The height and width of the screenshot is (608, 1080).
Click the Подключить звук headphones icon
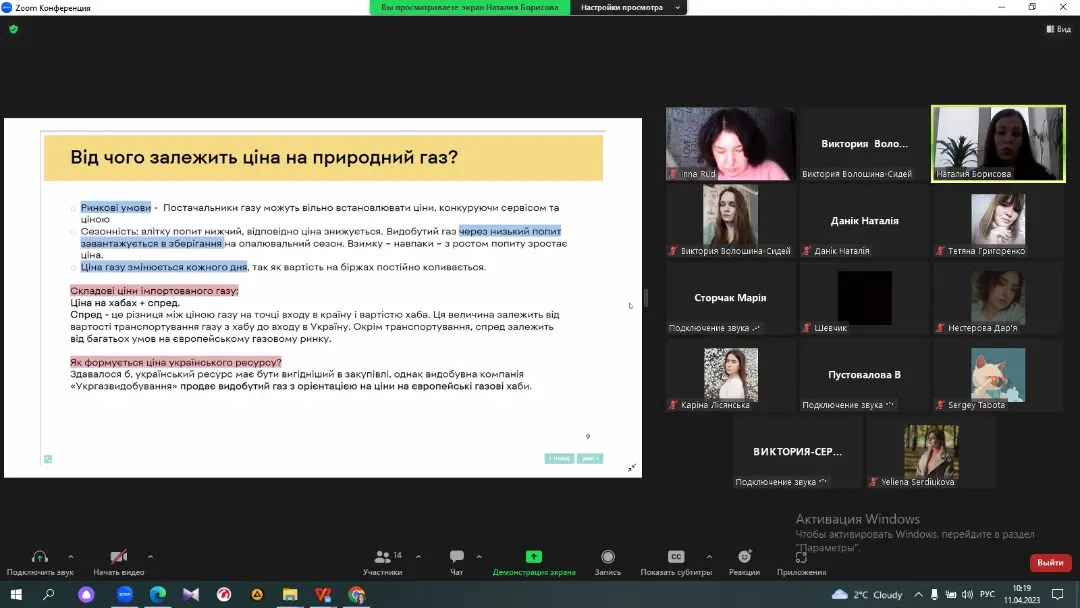coord(40,557)
